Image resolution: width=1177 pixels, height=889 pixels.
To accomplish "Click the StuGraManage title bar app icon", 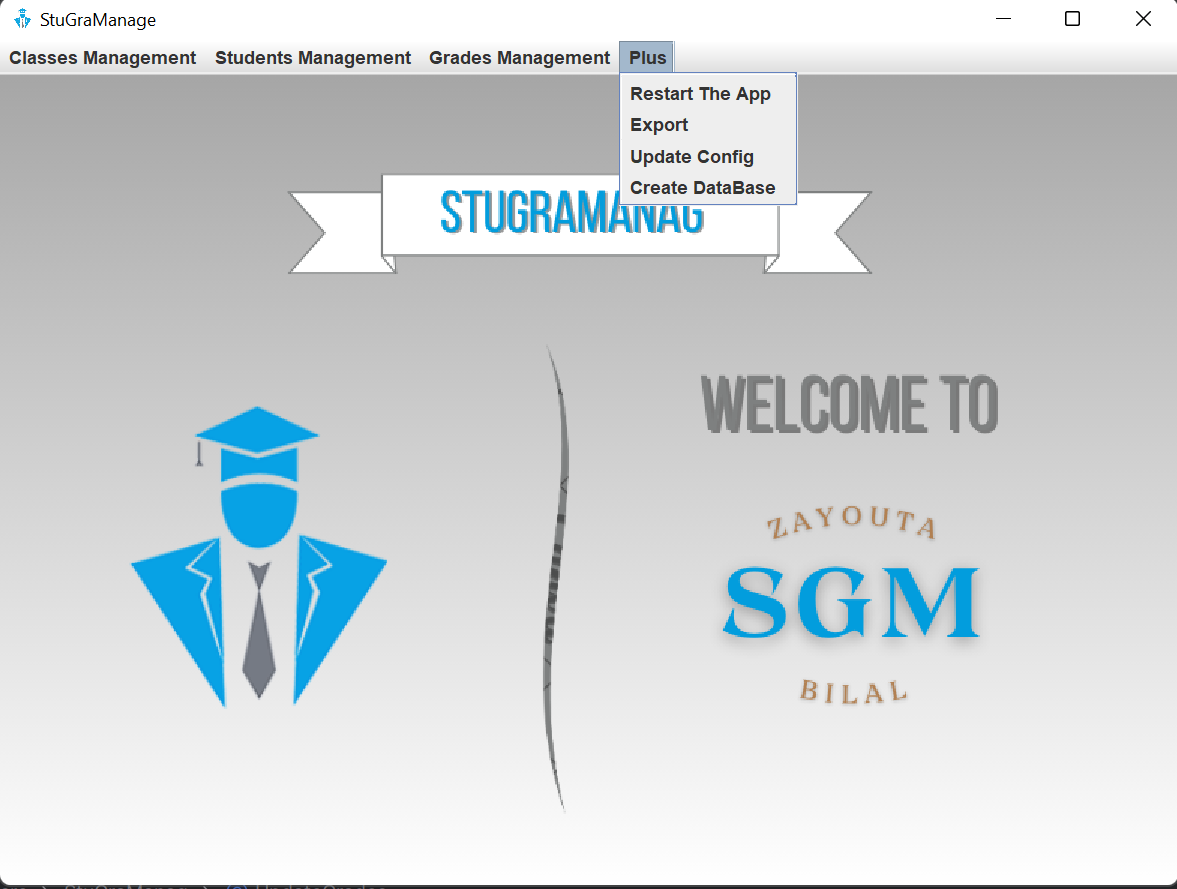I will click(x=23, y=19).
